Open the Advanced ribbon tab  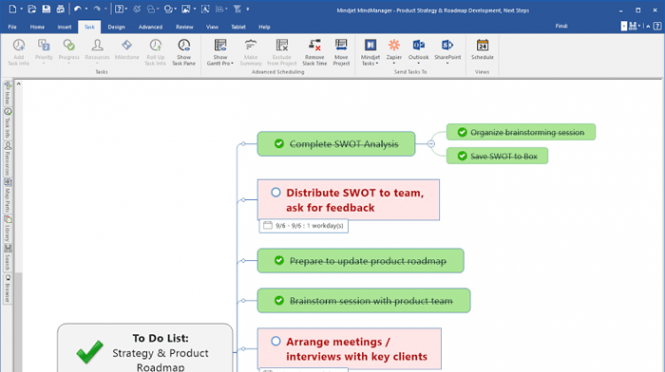[x=150, y=27]
